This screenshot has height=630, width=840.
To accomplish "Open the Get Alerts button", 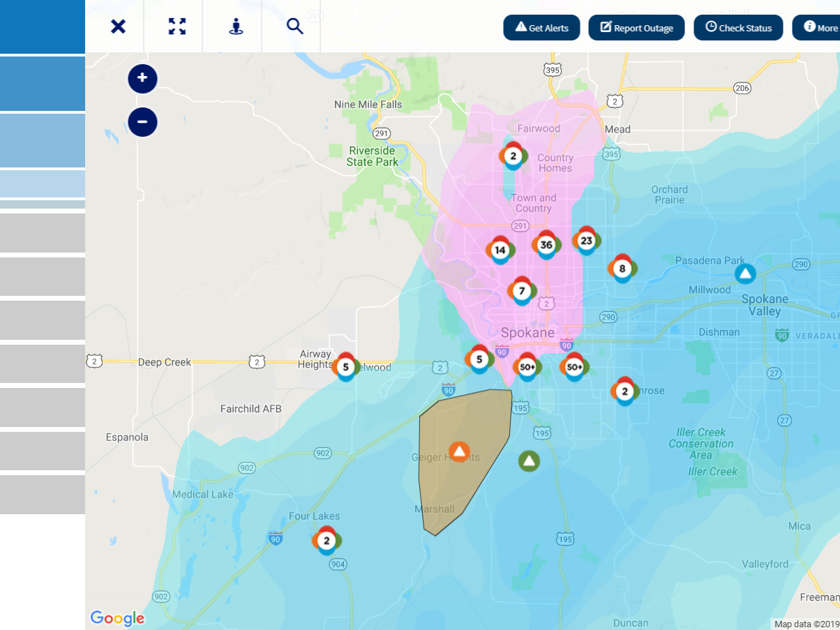I will coord(542,28).
